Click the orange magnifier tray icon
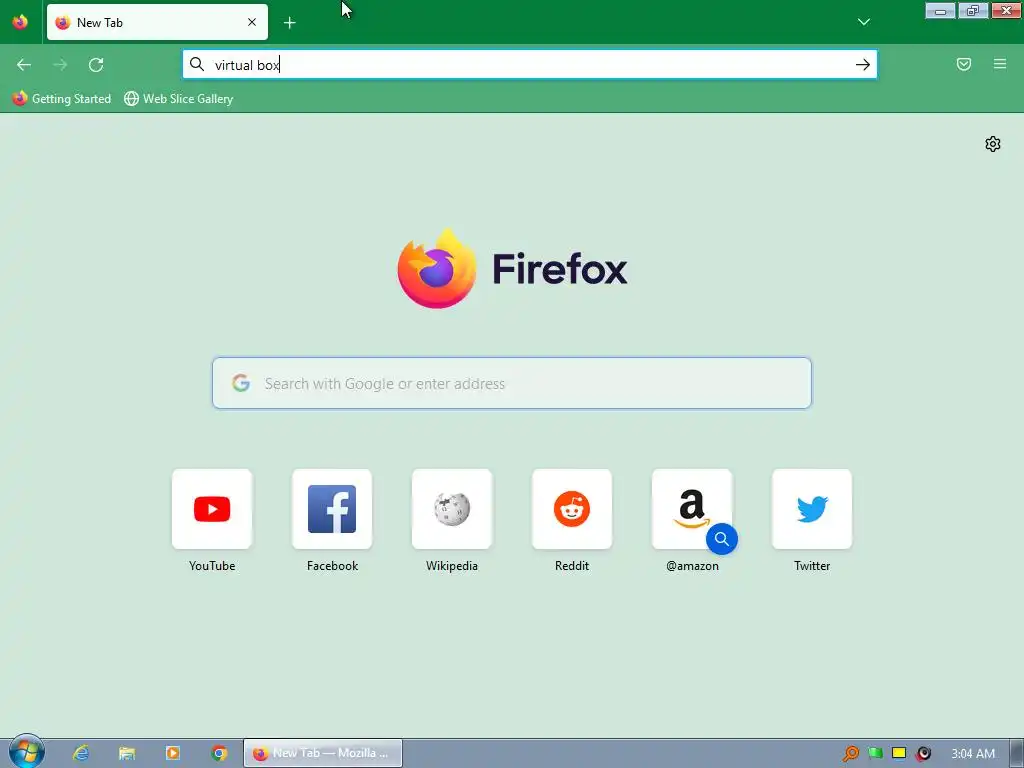The image size is (1024, 768). coord(850,754)
